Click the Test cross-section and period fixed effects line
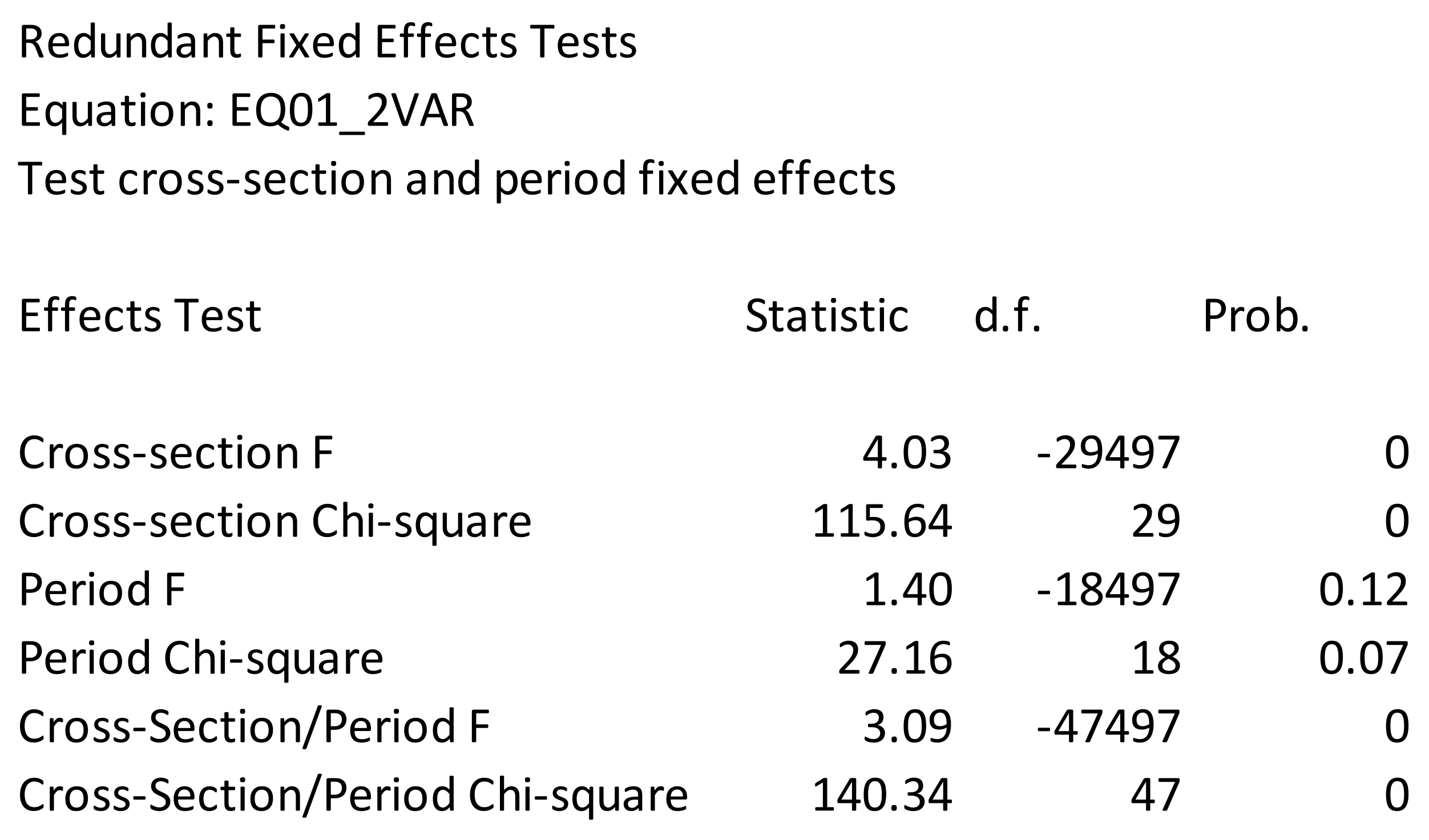This screenshot has height=840, width=1429. pos(457,179)
